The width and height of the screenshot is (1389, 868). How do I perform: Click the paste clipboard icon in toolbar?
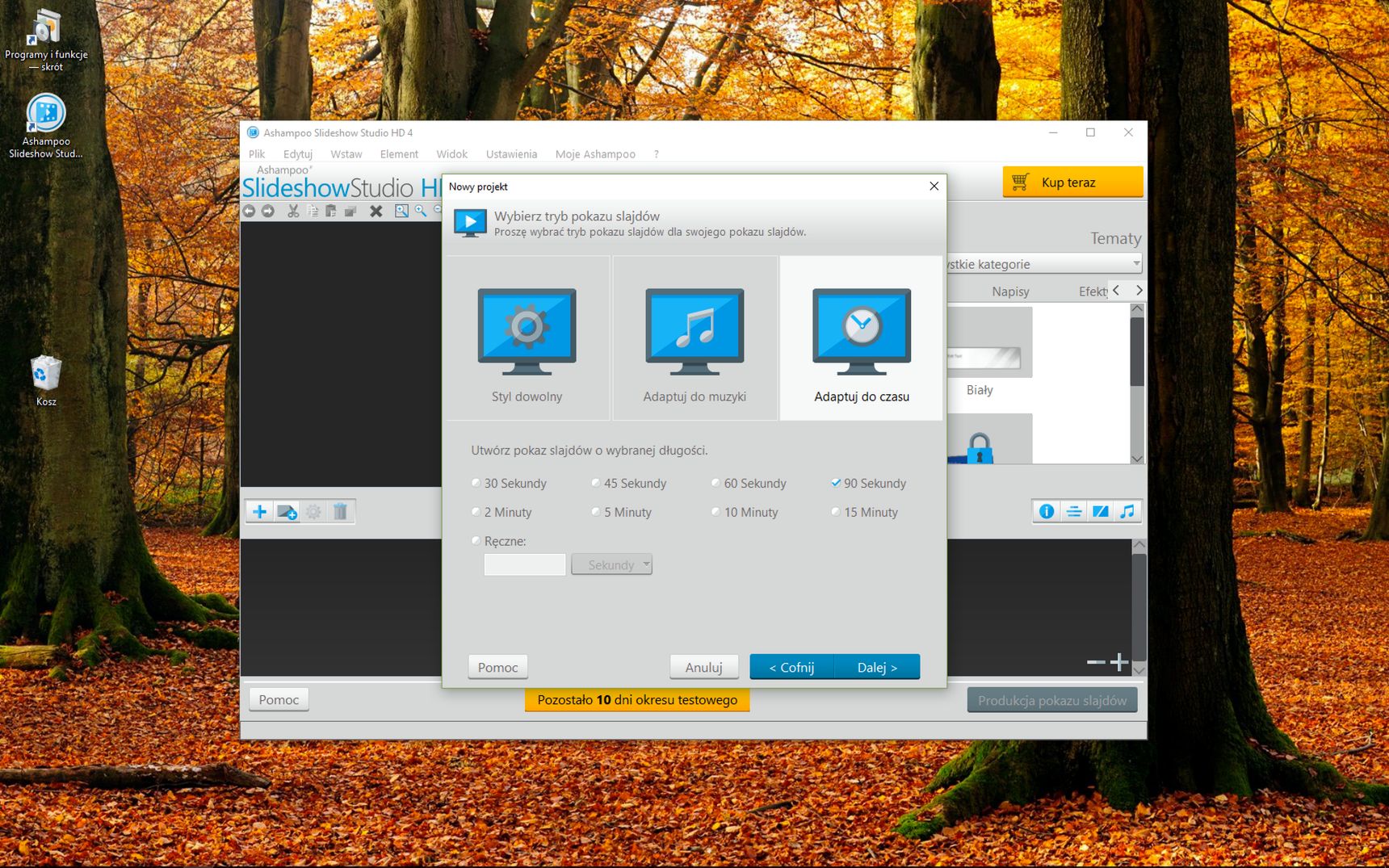tap(331, 211)
